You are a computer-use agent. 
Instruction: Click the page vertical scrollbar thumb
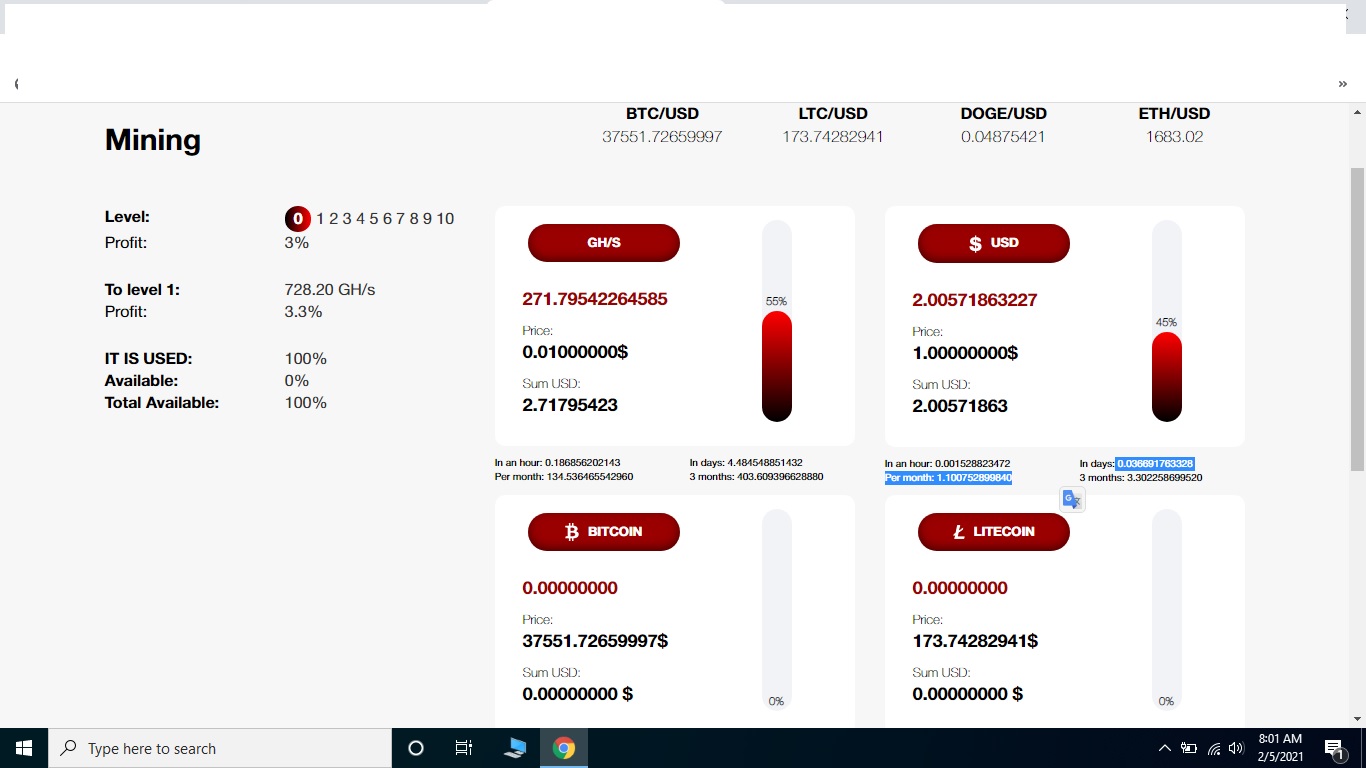click(x=1357, y=319)
